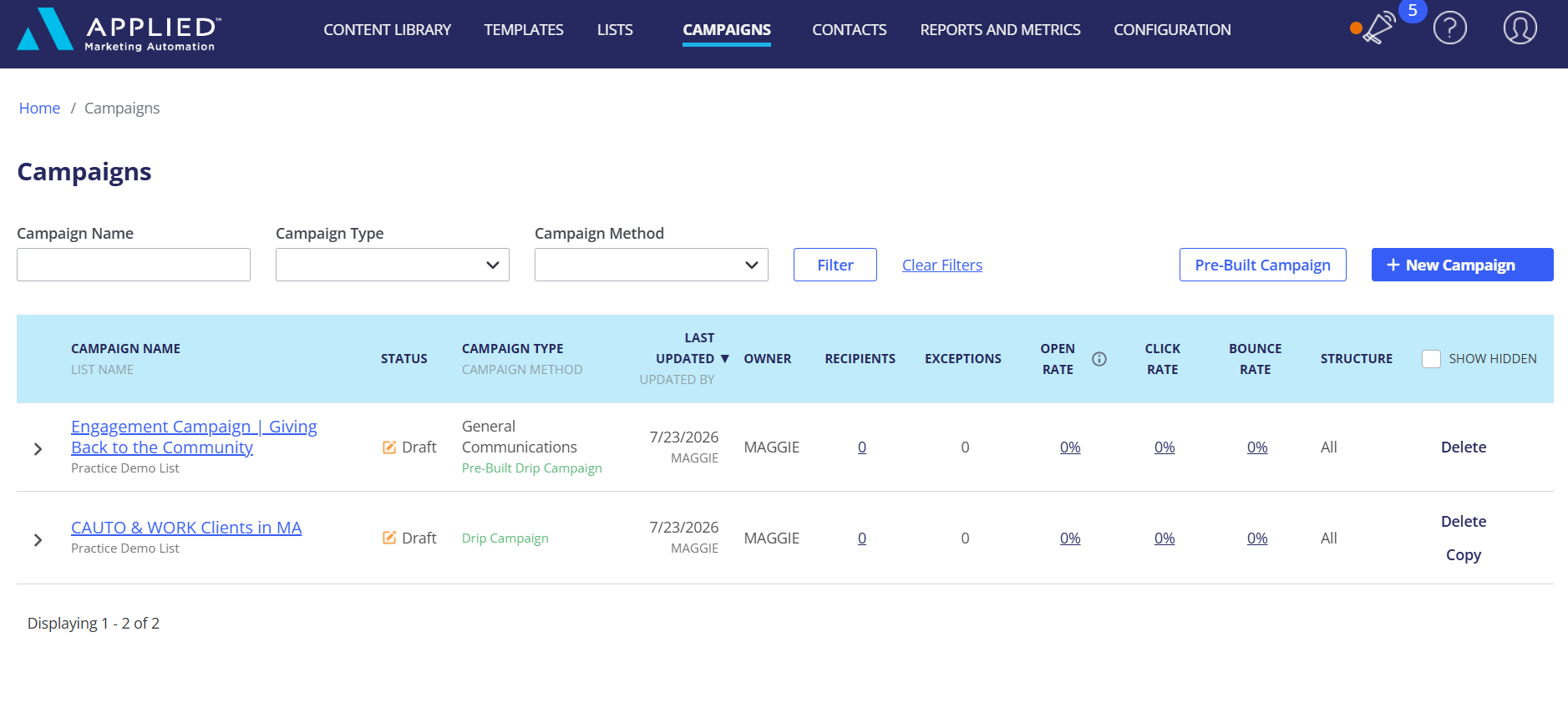Image resolution: width=1568 pixels, height=728 pixels.
Task: Open Reports and Metrics menu
Action: click(x=1001, y=30)
